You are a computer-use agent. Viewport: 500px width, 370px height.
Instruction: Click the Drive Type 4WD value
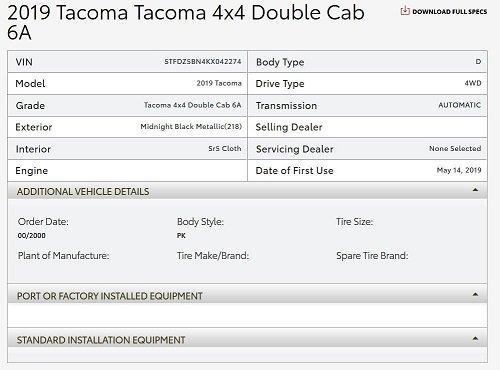[x=473, y=83]
